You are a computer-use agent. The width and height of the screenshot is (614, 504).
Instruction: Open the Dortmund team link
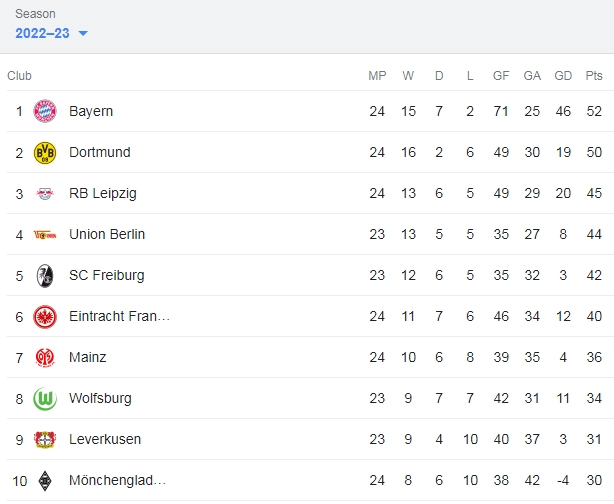coord(99,152)
